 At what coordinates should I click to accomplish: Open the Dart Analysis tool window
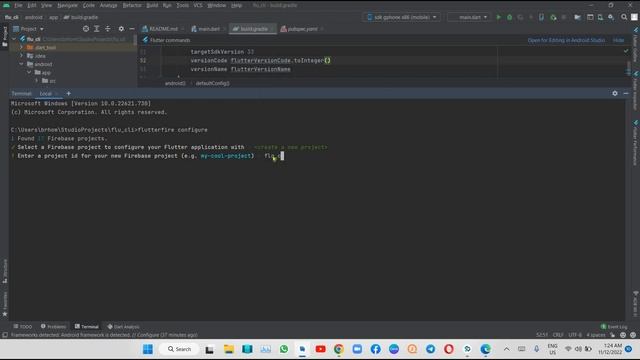[123, 327]
